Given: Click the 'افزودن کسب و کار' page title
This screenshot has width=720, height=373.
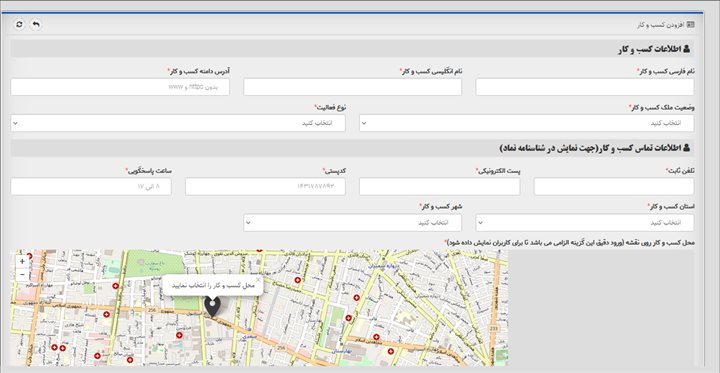Looking at the screenshot, I should tap(665, 24).
